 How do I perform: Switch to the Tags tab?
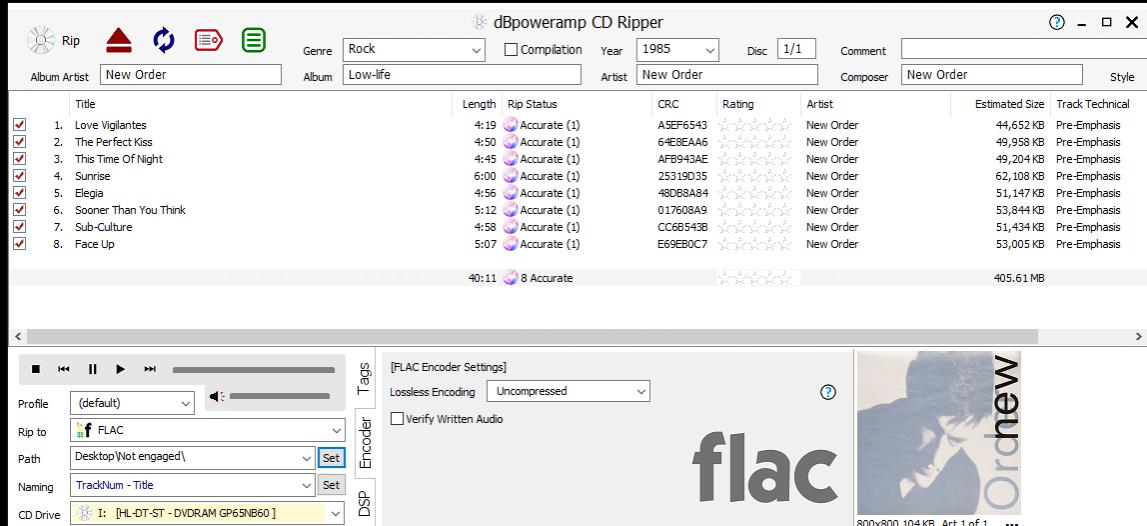pyautogui.click(x=364, y=378)
